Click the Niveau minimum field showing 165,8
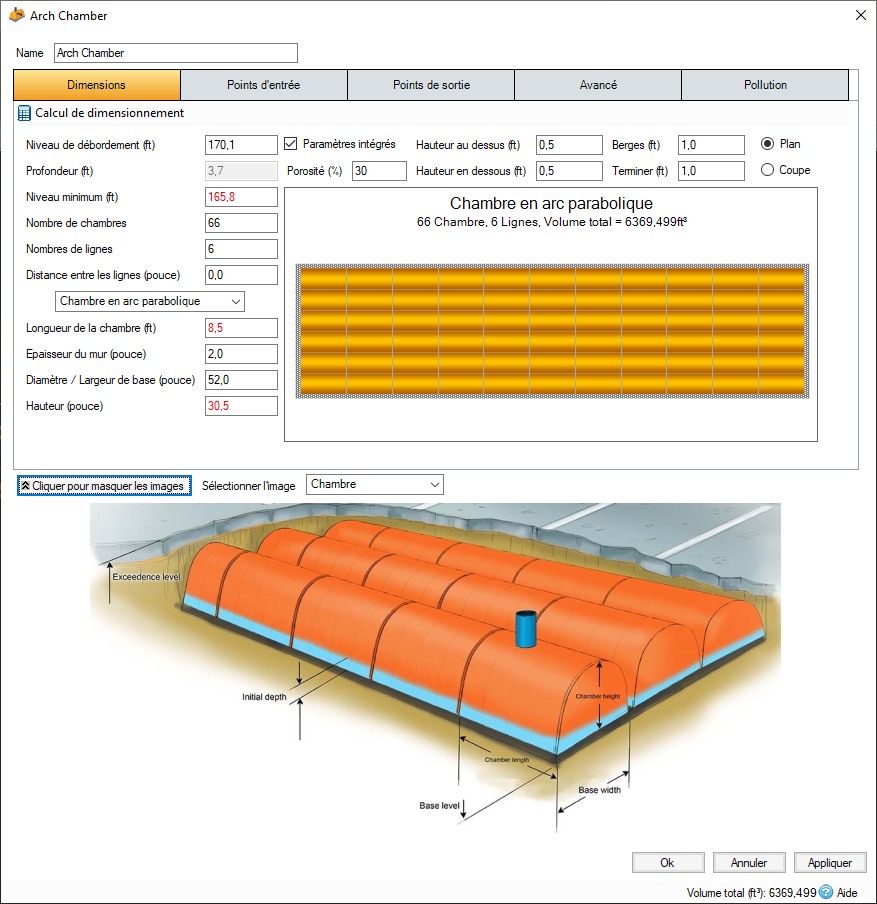 tap(241, 197)
